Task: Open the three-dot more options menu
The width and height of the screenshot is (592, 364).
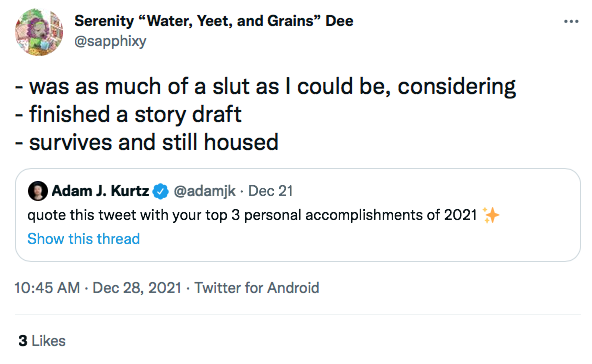Action: coord(571,22)
